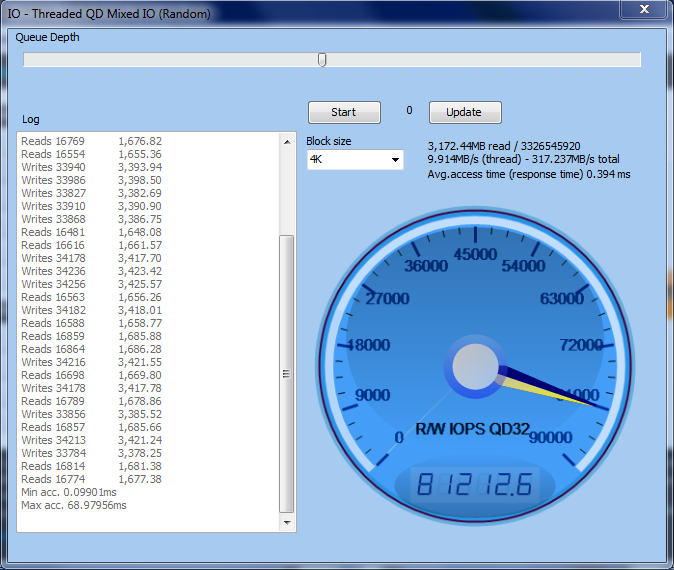This screenshot has width=674, height=570.
Task: Click the log scrollbar down arrow
Action: [288, 523]
